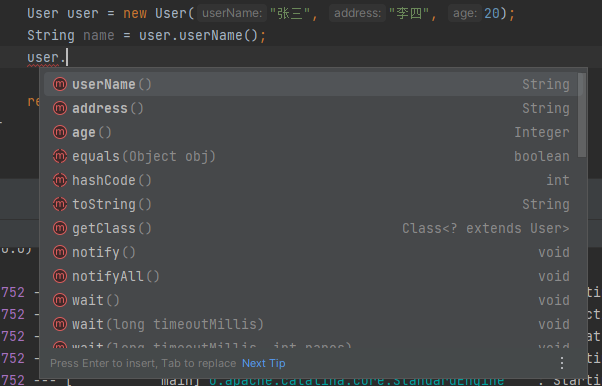The image size is (602, 386).
Task: Click the method icon beside notify()
Action: [x=60, y=252]
